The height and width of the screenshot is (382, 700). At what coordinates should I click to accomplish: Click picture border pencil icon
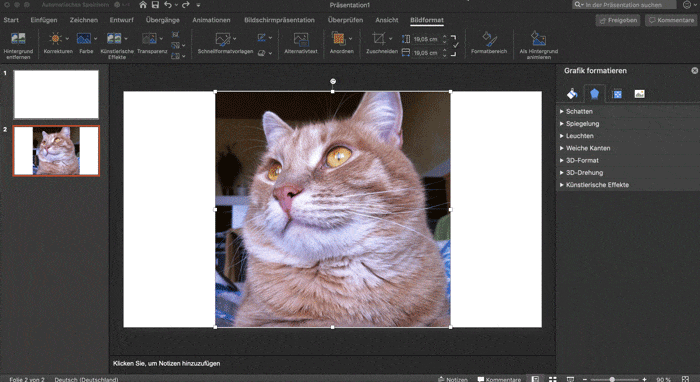click(x=262, y=38)
